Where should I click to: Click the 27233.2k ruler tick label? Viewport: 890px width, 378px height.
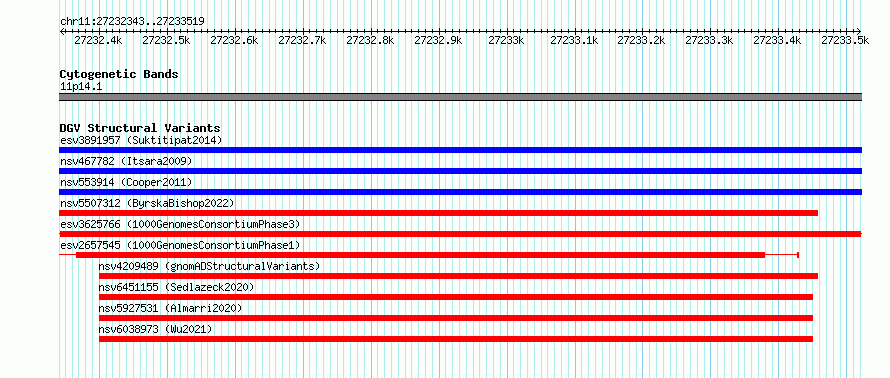(641, 40)
